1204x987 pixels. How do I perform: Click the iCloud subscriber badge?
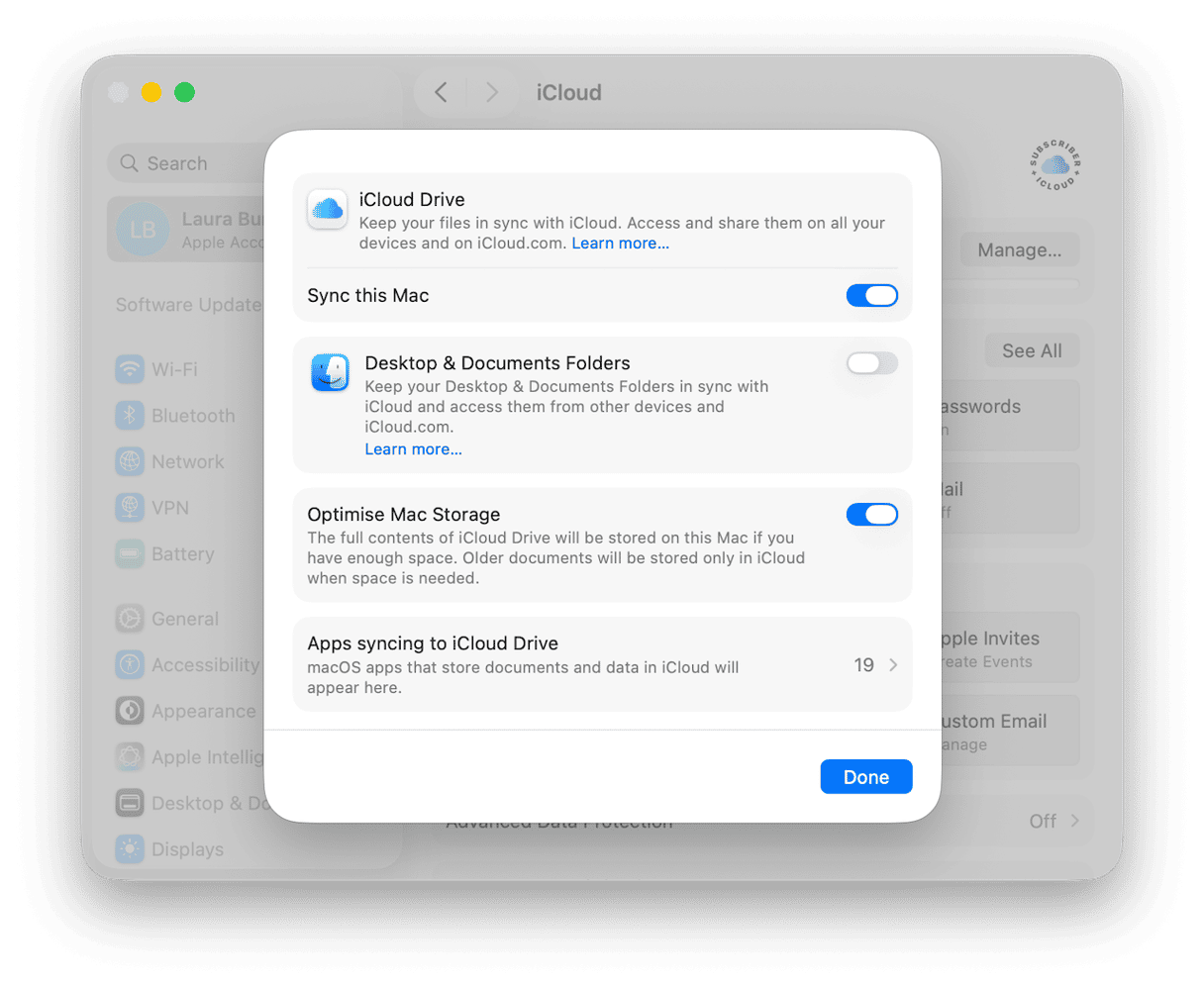pos(1054,165)
